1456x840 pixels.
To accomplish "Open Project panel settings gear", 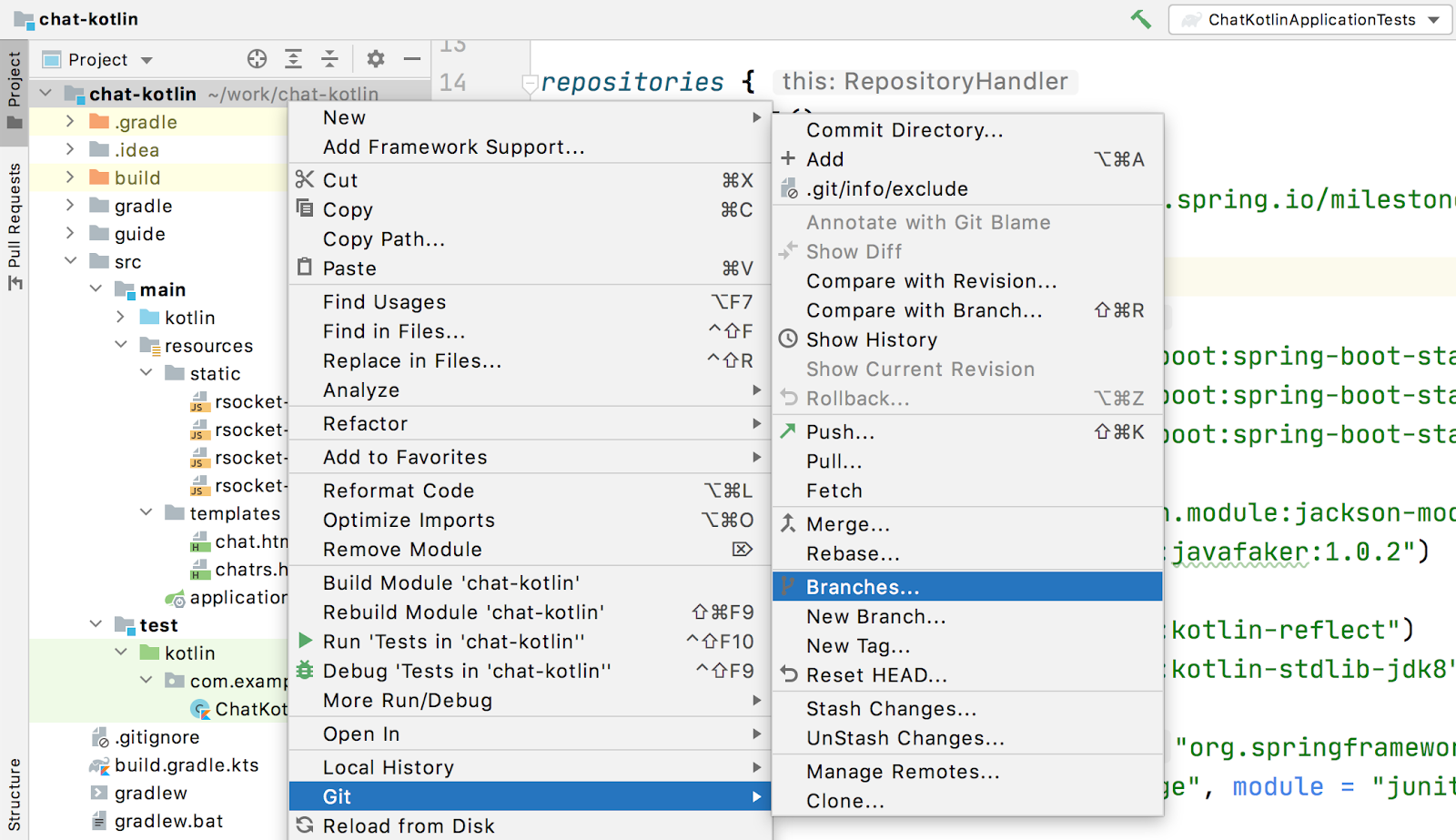I will (375, 59).
